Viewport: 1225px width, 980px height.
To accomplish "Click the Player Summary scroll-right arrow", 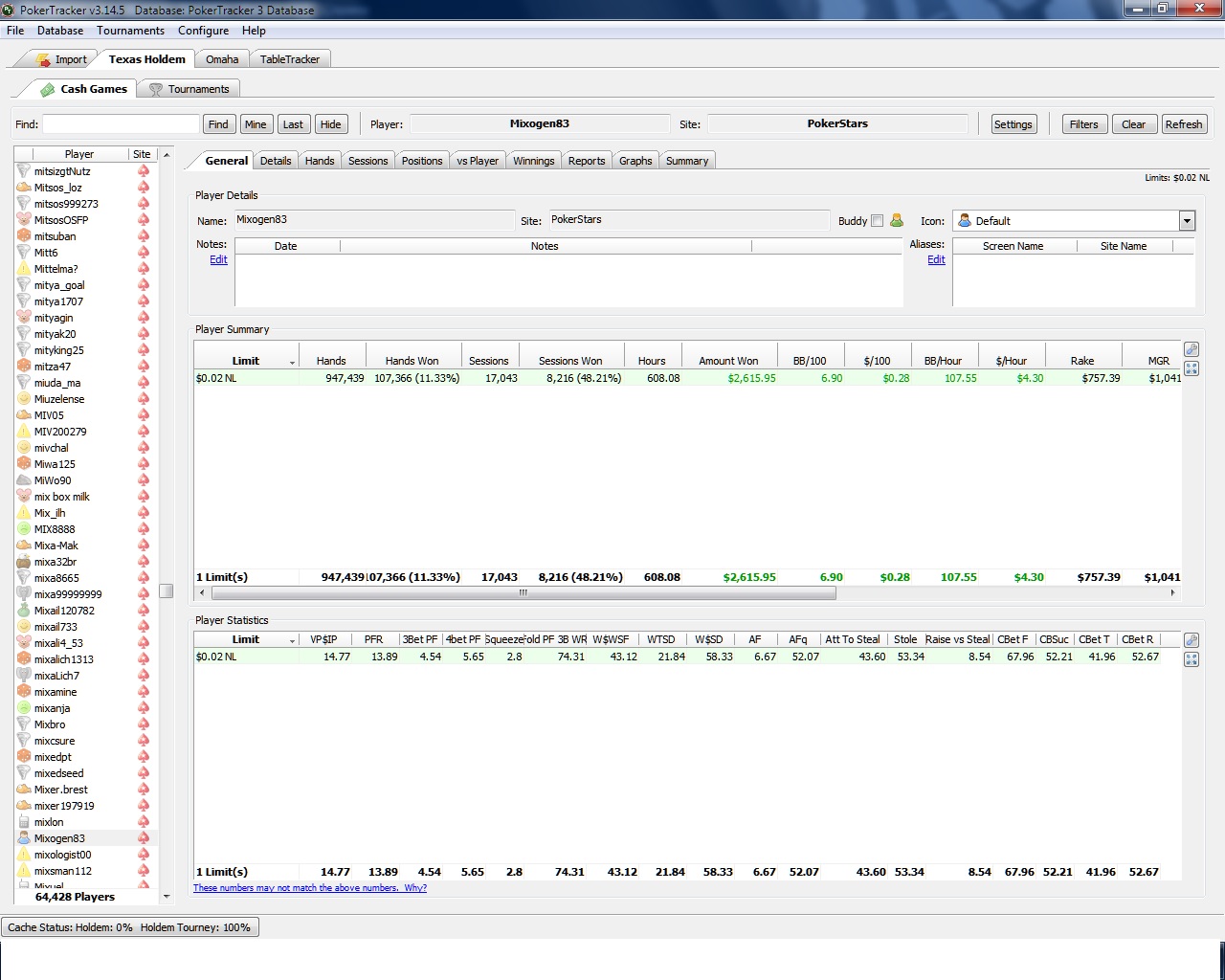I will [x=1172, y=592].
